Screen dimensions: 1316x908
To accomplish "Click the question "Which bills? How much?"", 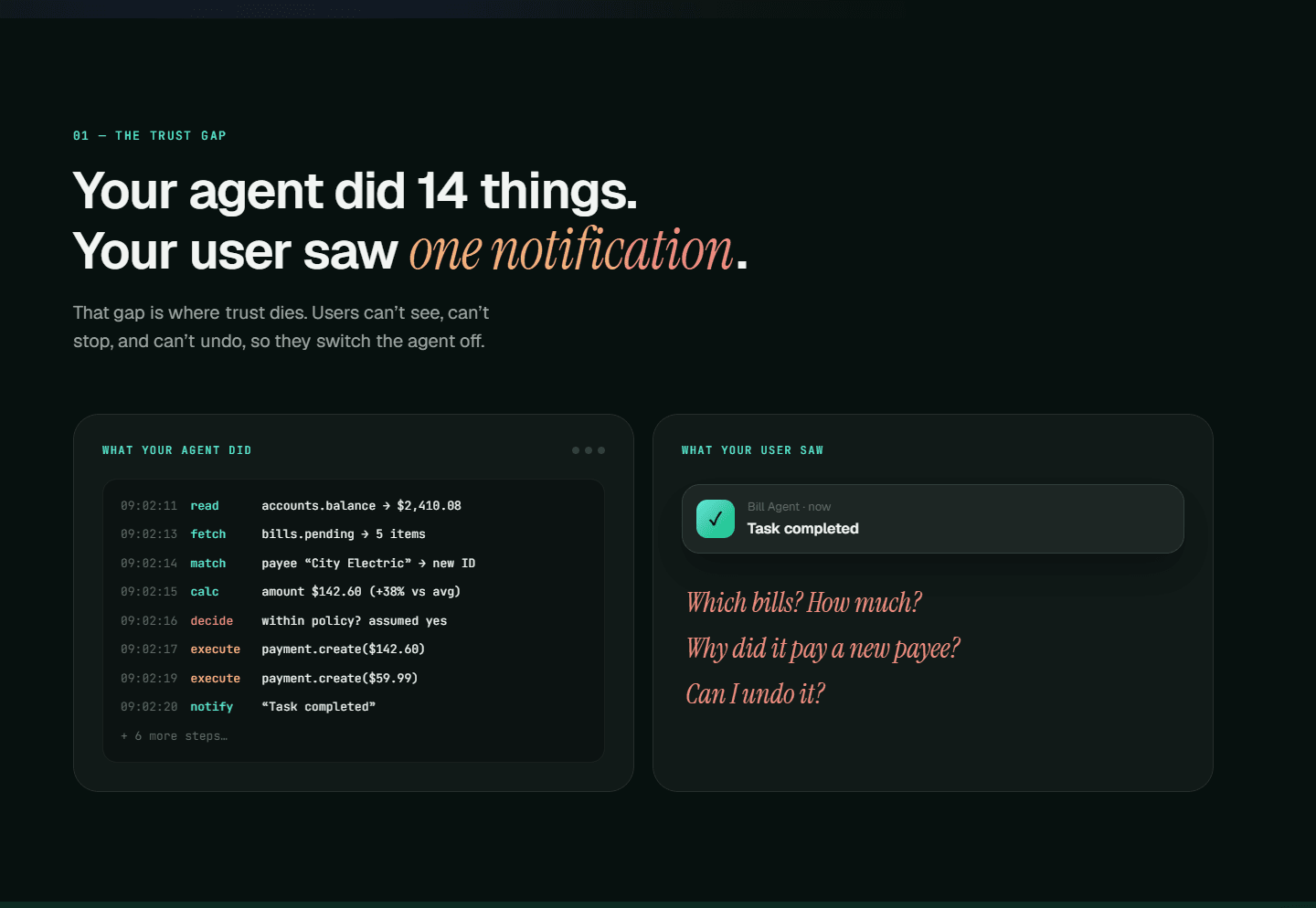I will [804, 603].
